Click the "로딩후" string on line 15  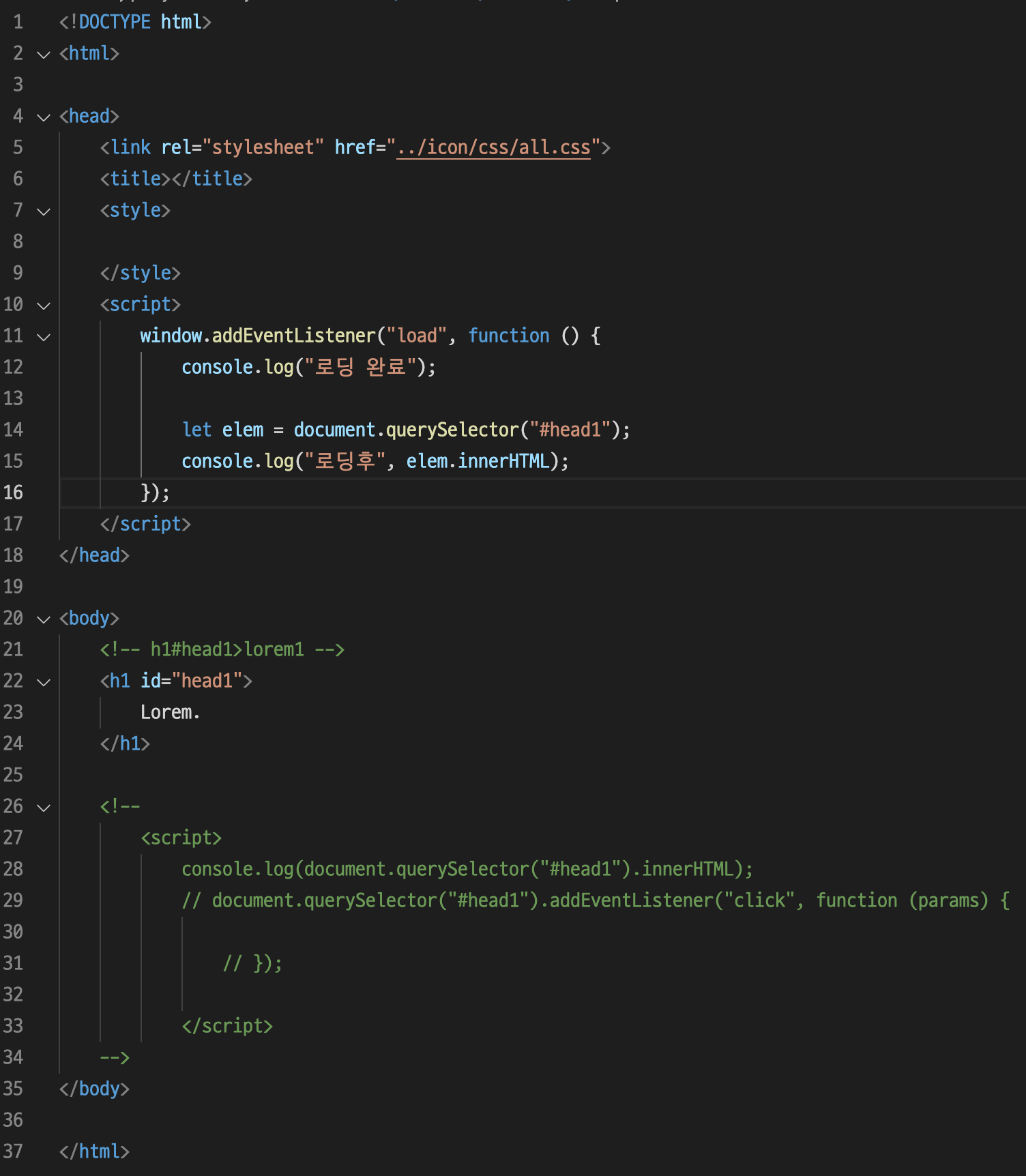click(345, 461)
